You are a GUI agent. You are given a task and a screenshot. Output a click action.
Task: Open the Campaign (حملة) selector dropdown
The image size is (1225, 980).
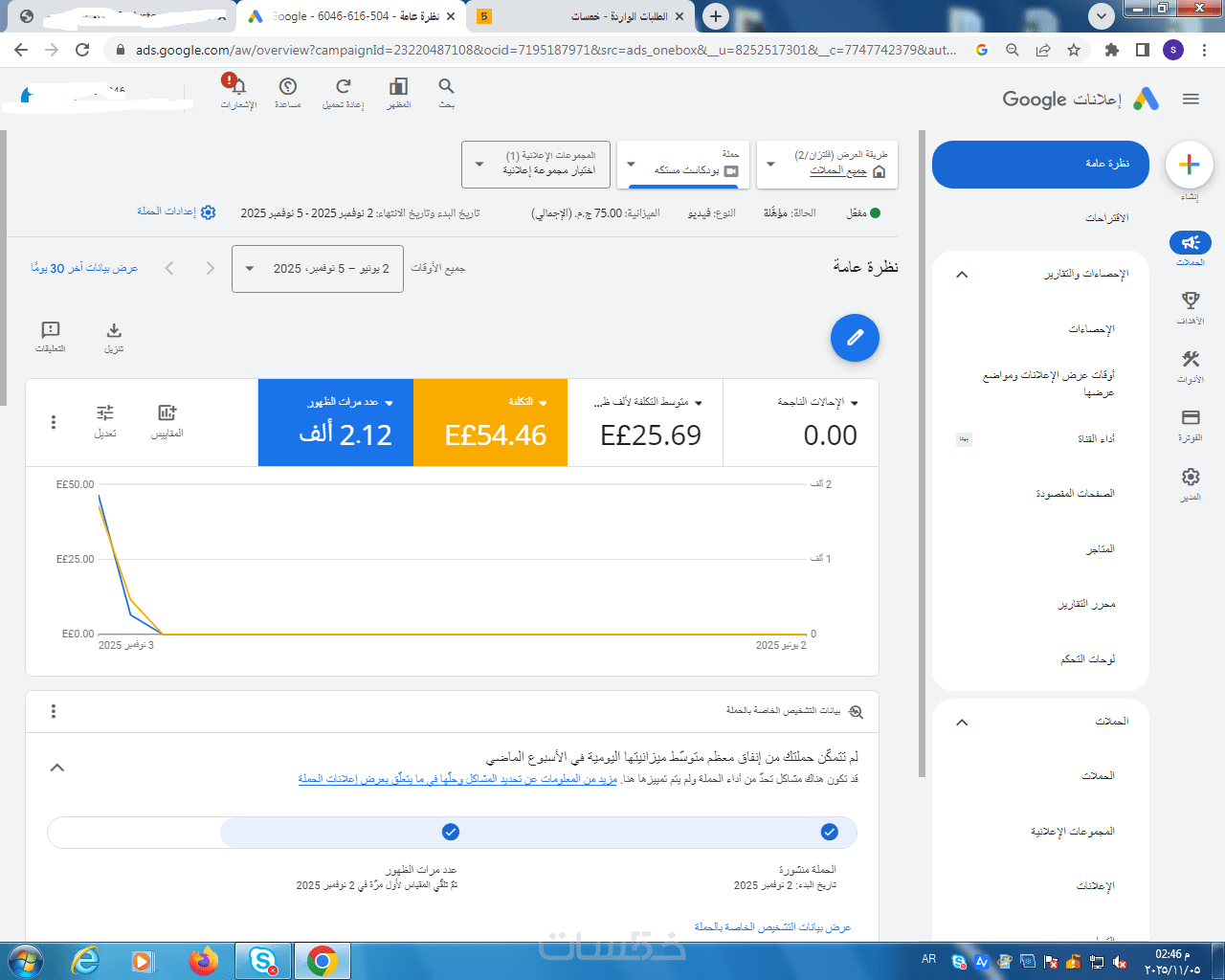683,165
